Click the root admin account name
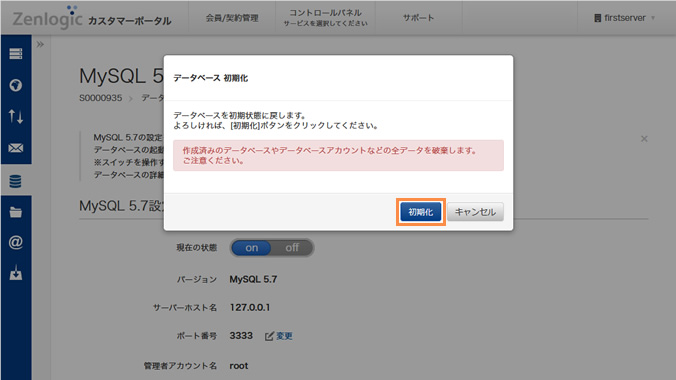Screen dimensions: 676x380 pyautogui.click(x=238, y=366)
